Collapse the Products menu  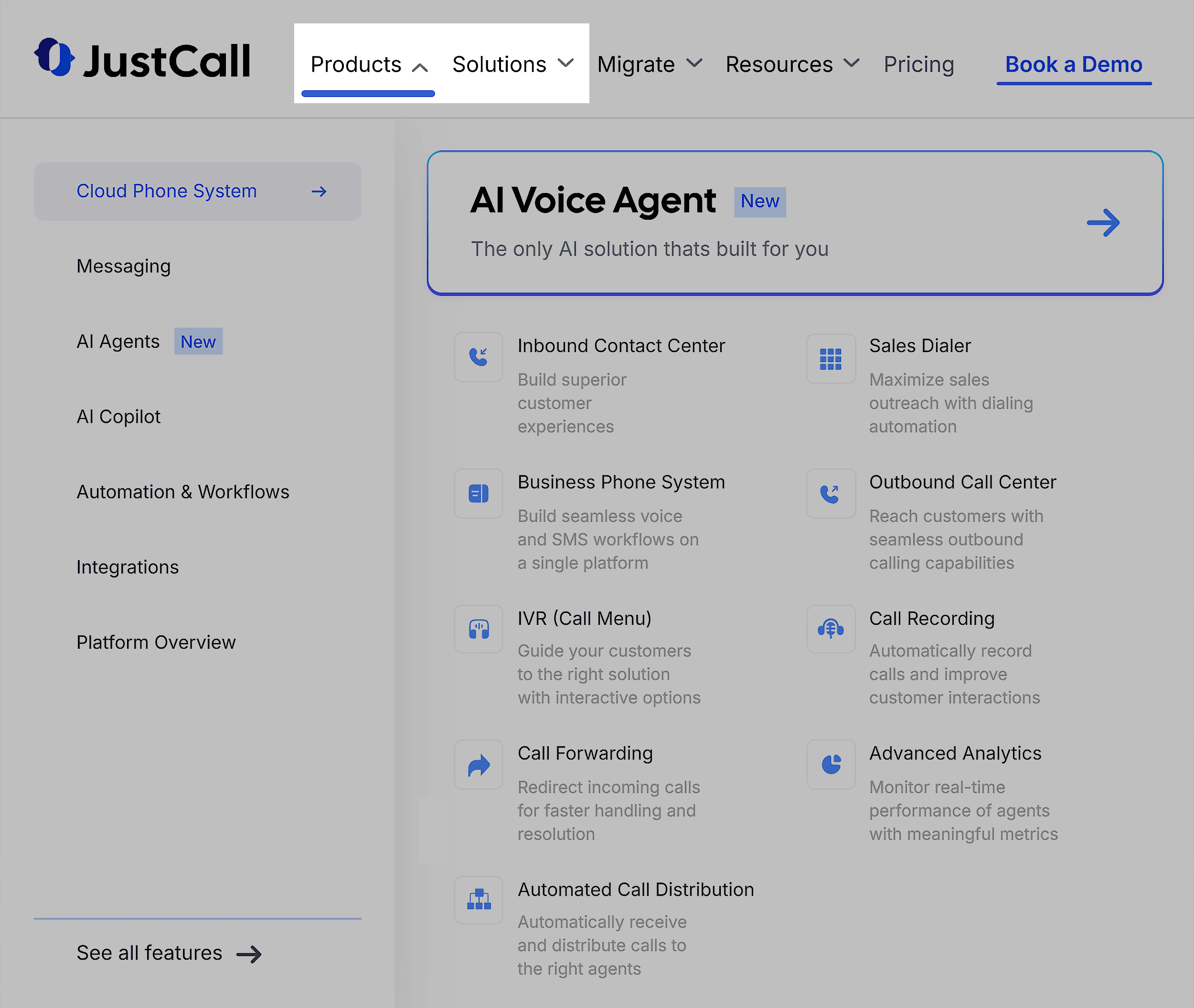click(x=369, y=64)
